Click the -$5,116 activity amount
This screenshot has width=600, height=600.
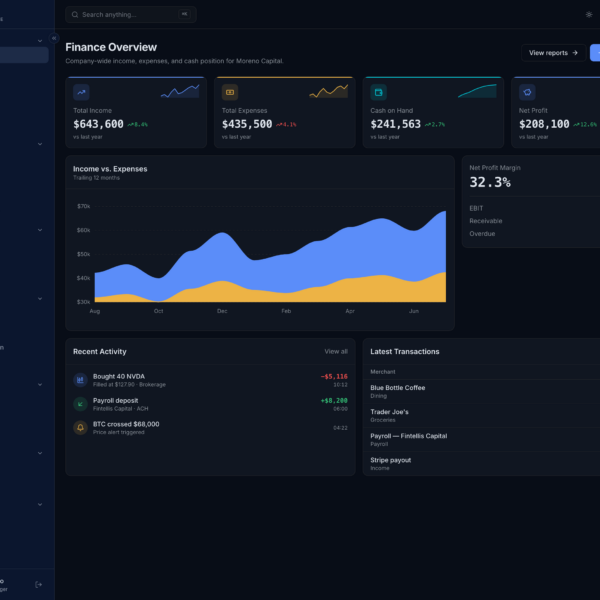334,377
